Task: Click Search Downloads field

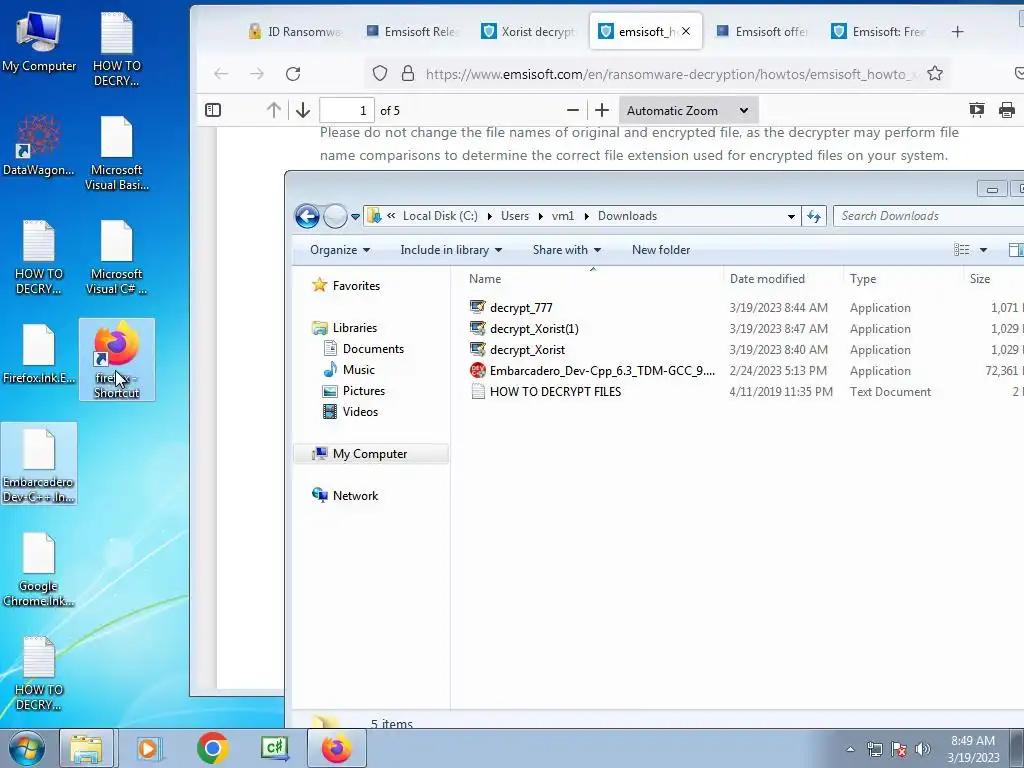Action: [927, 216]
